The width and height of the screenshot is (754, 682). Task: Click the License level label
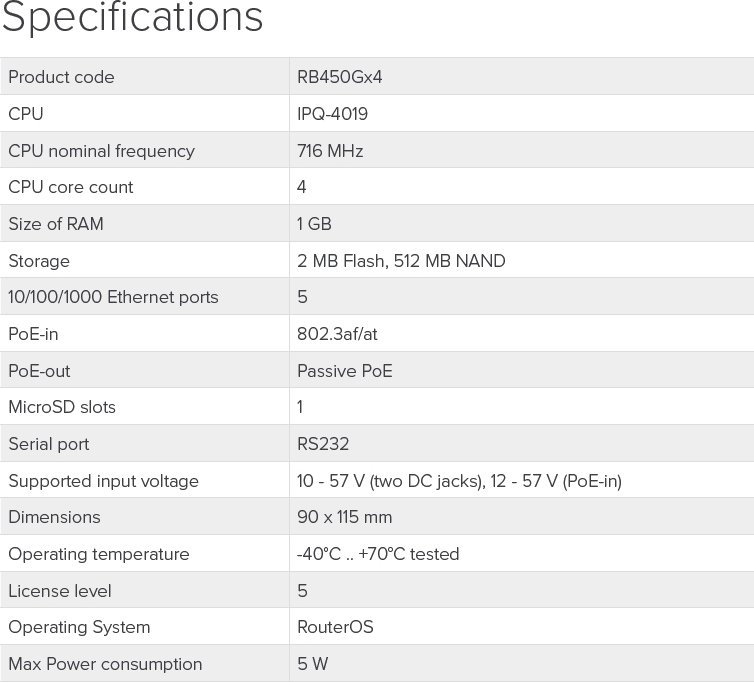click(60, 591)
